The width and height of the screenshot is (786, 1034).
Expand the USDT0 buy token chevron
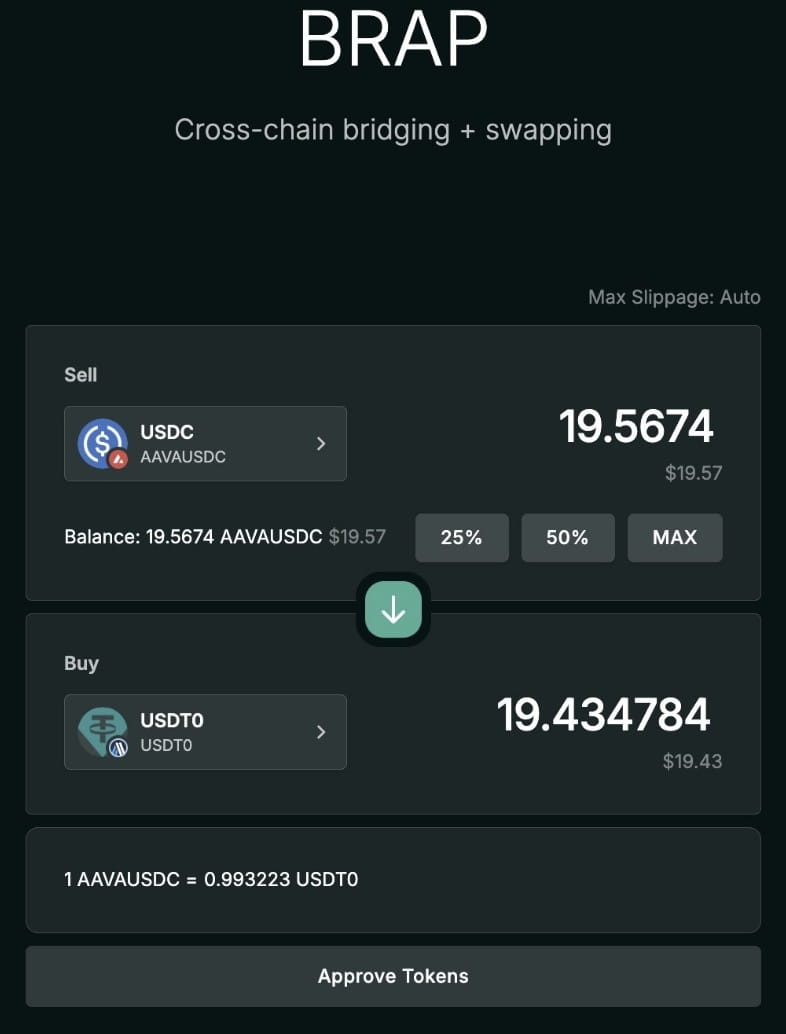[x=321, y=732]
